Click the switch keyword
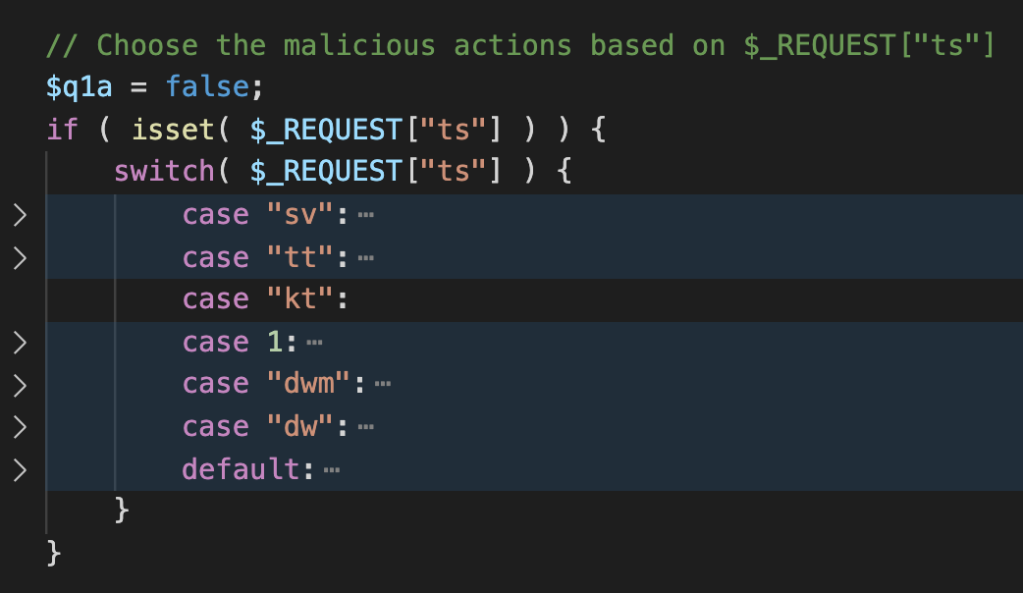 coord(164,172)
